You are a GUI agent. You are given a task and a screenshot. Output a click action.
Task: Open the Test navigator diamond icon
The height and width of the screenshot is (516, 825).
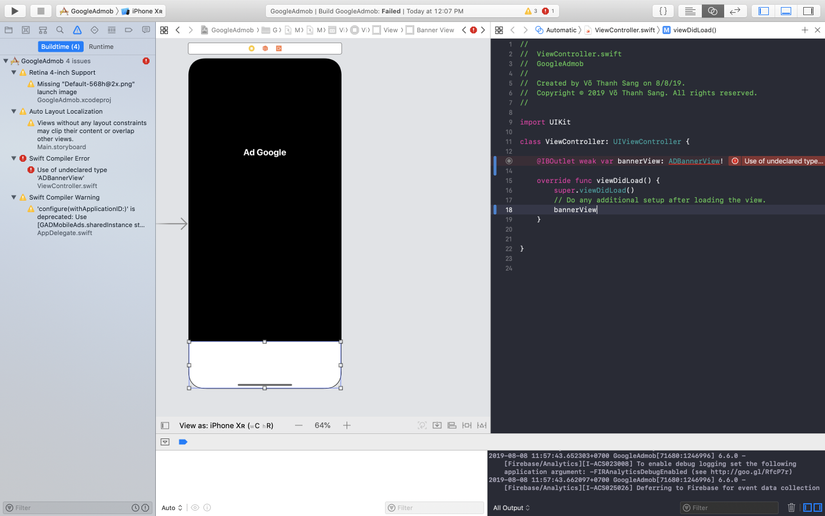click(x=94, y=30)
